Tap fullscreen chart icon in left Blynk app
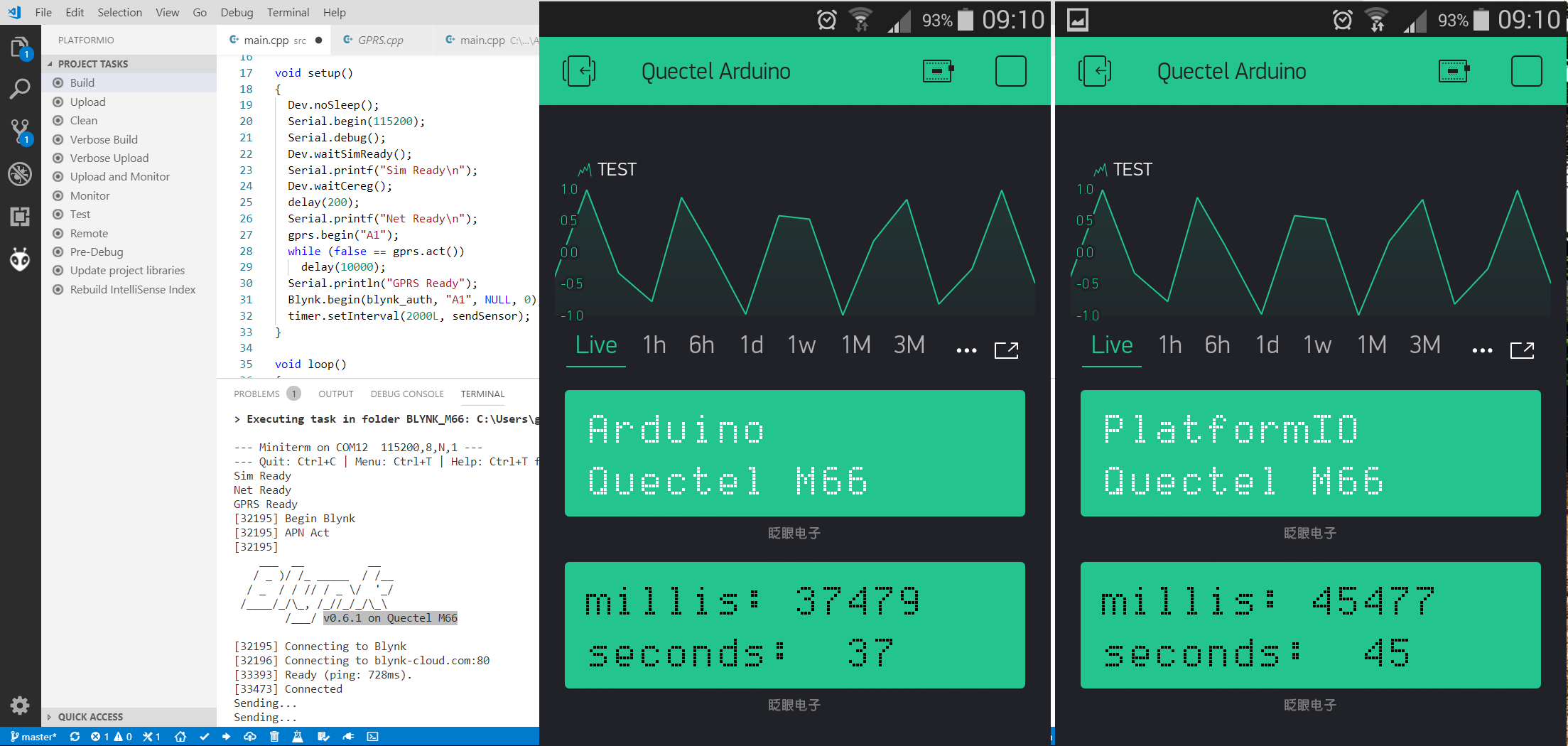The height and width of the screenshot is (746, 1568). point(1006,350)
